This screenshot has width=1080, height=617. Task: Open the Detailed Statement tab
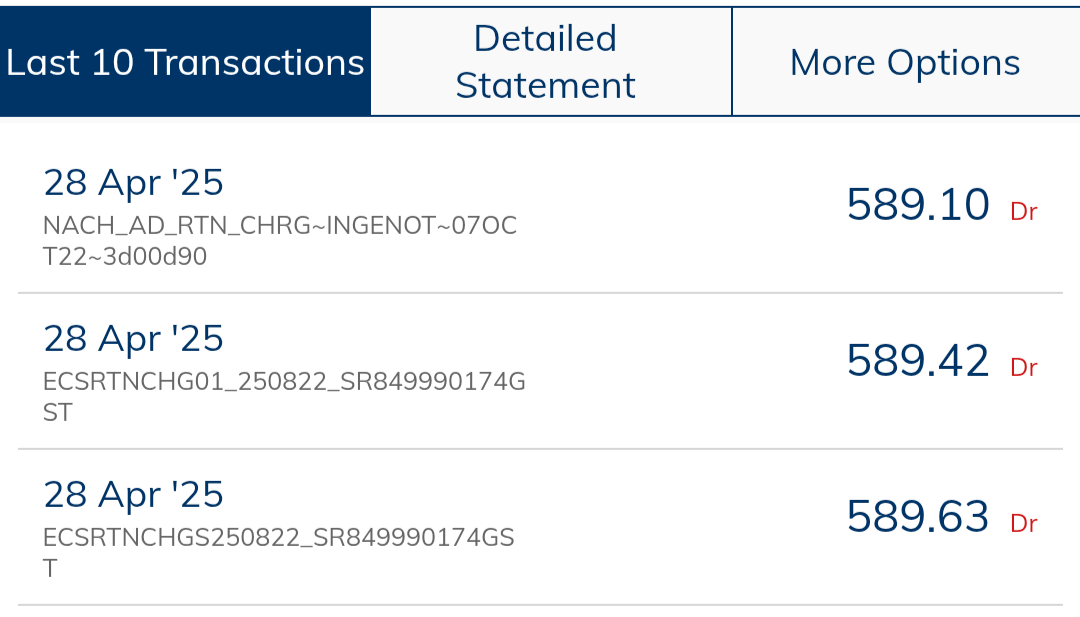[x=546, y=62]
